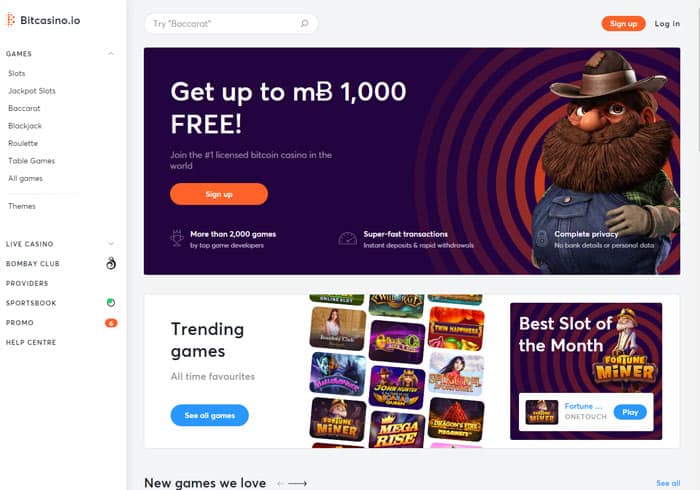Open the Providers menu item
Image resolution: width=700 pixels, height=490 pixels.
pyautogui.click(x=27, y=283)
